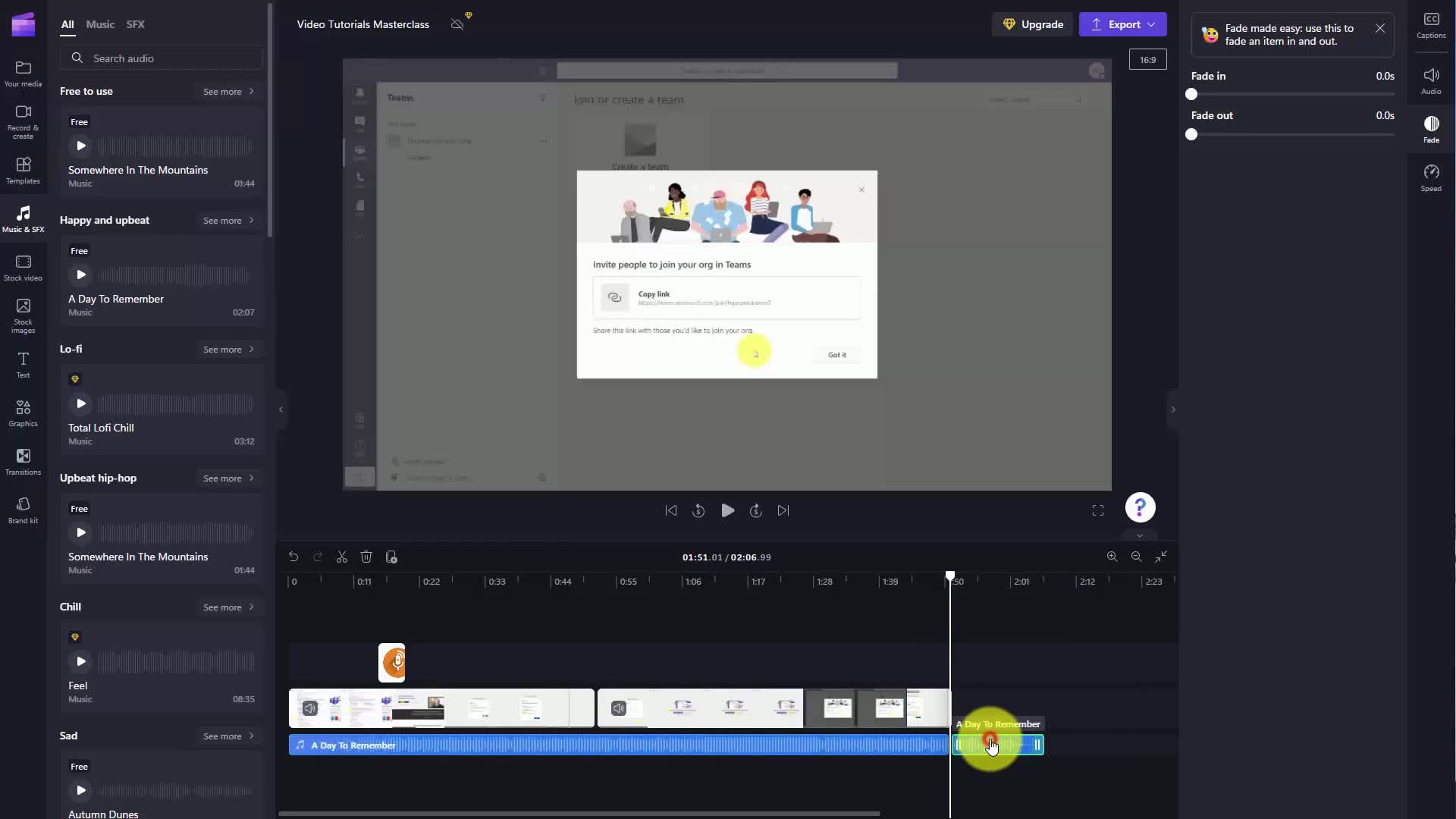
Task: Click the redo arrow icon
Action: (x=318, y=557)
